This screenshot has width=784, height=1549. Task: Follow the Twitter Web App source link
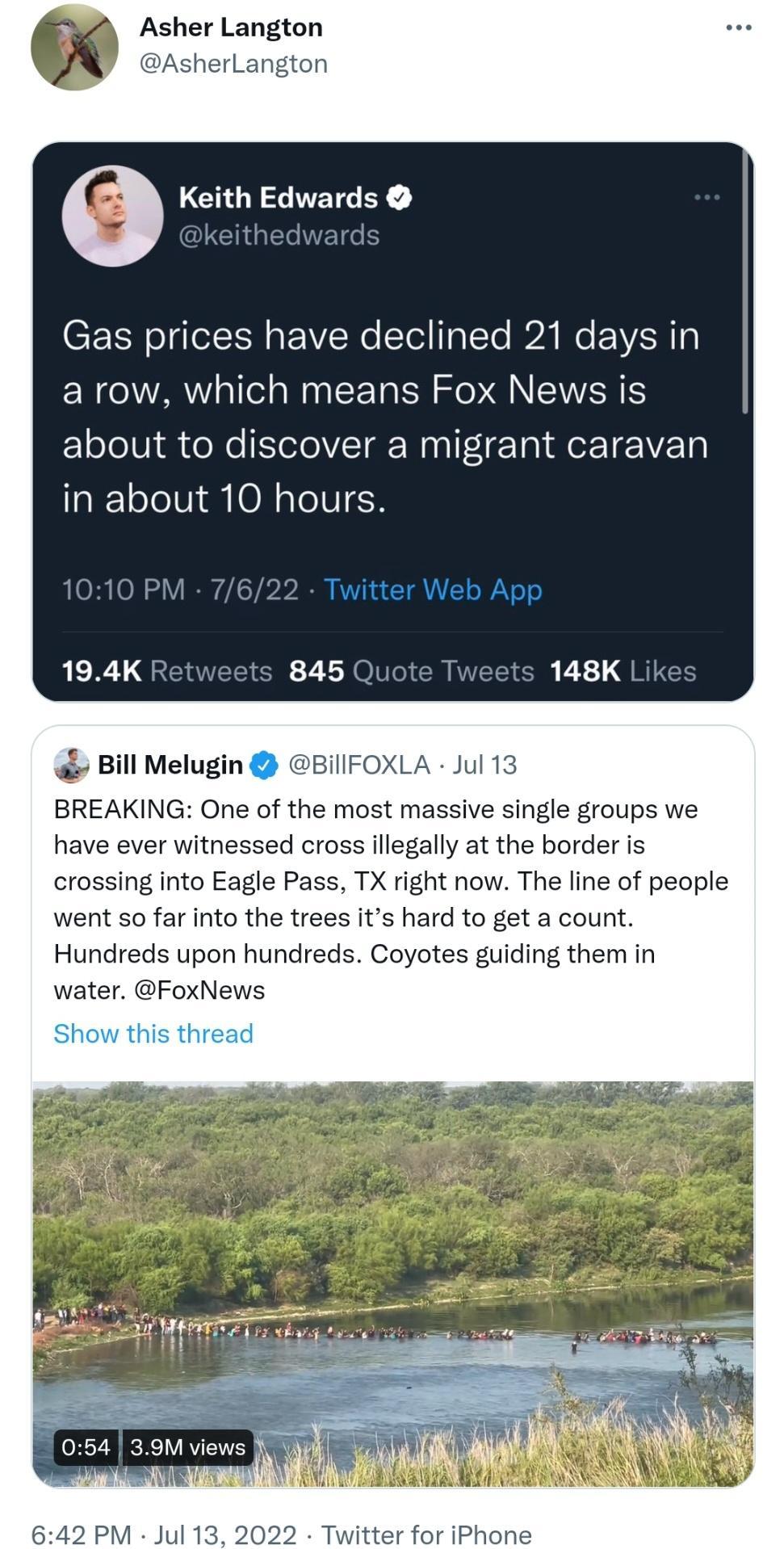(433, 590)
